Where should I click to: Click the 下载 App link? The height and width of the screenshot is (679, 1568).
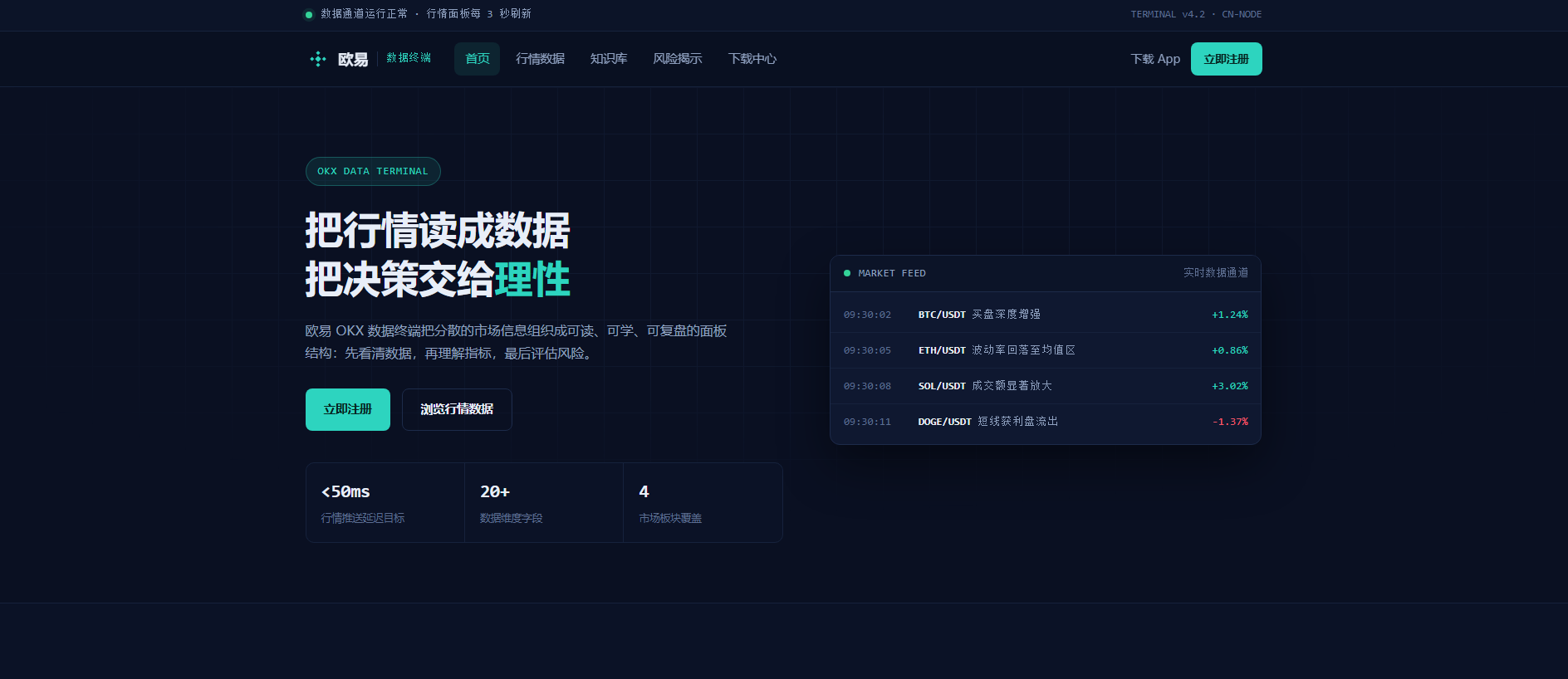point(1155,59)
